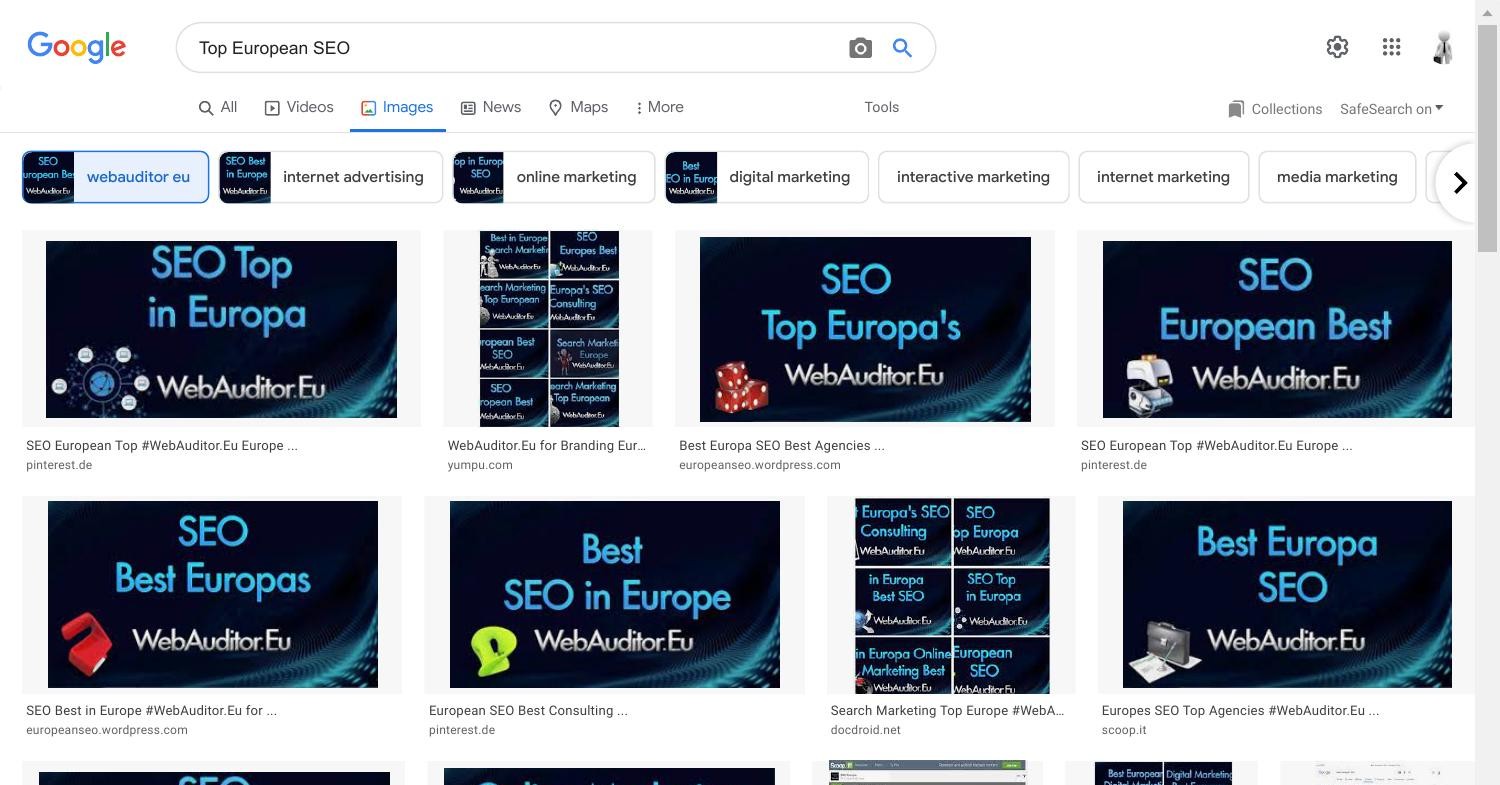Click the Google logo to return home
This screenshot has width=1500, height=785.
[76, 47]
